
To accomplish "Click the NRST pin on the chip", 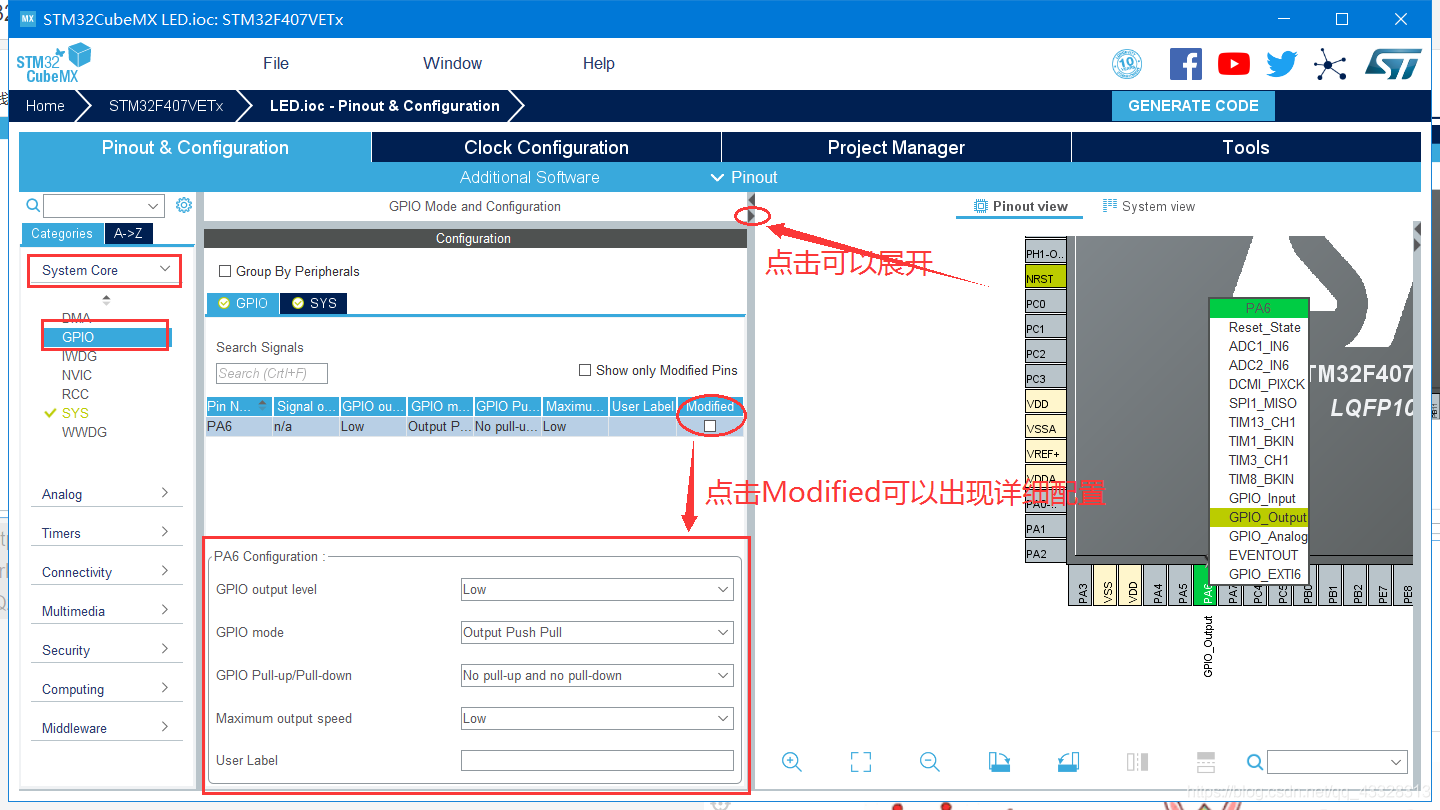I will coord(1045,279).
